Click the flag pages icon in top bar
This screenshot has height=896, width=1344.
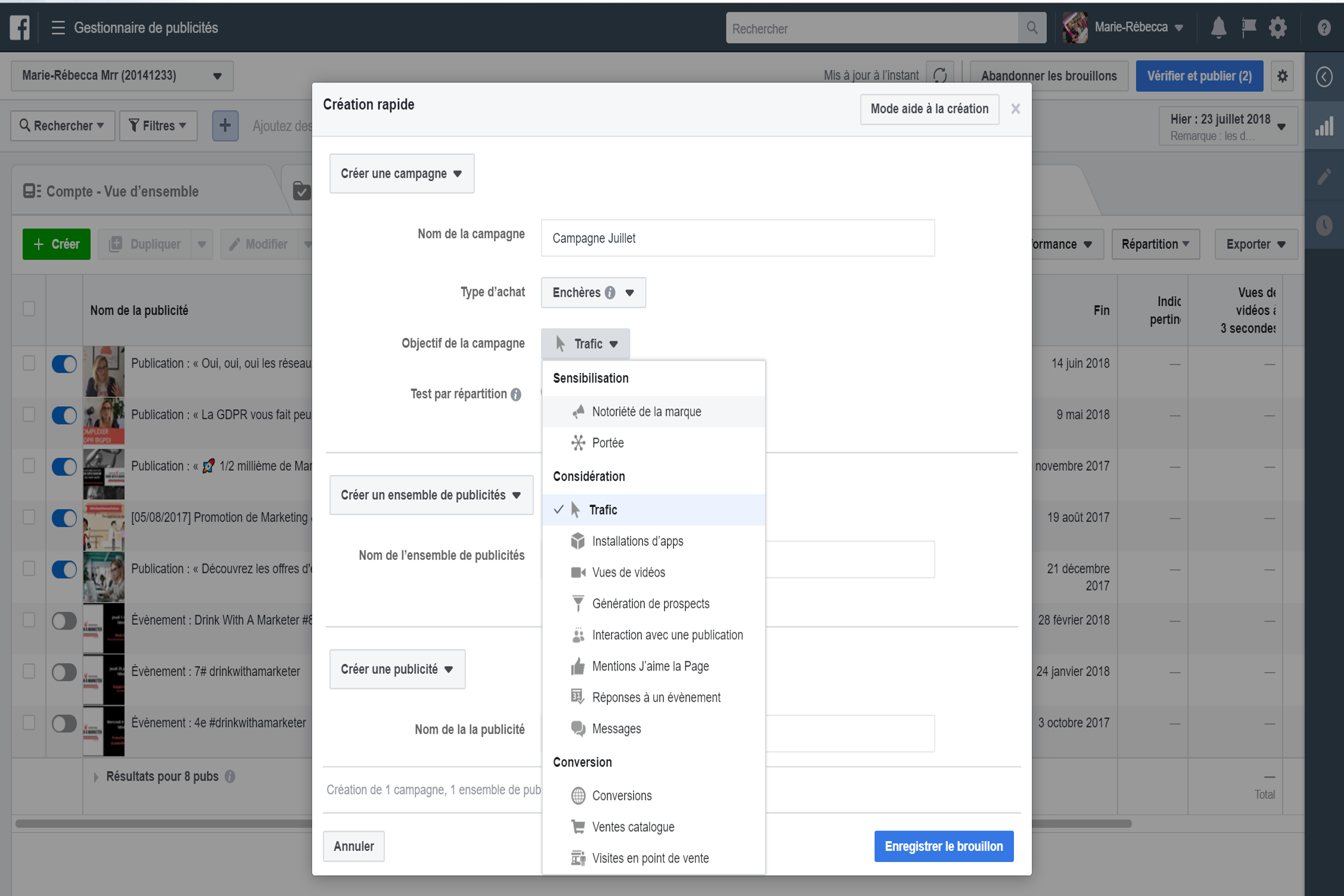click(x=1249, y=27)
